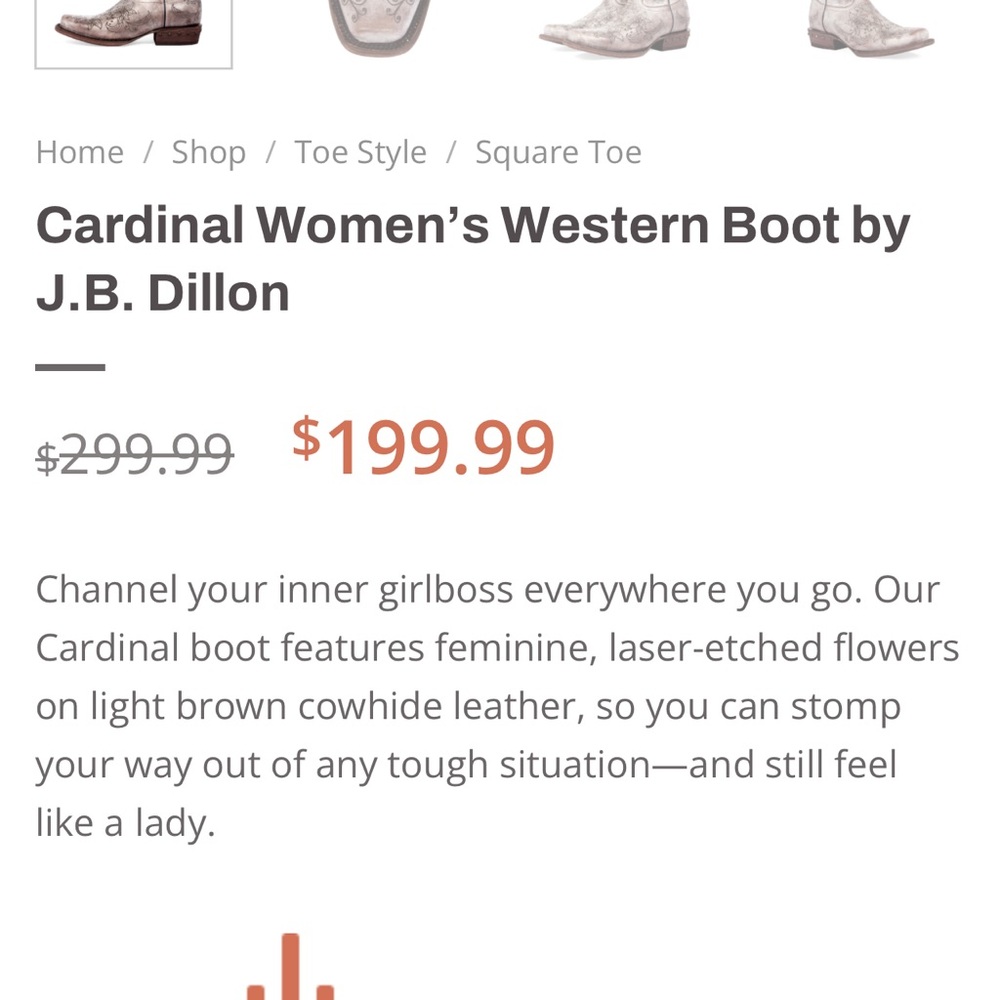Click the crossed-out original price $299.99
The height and width of the screenshot is (1000, 1000).
[133, 452]
